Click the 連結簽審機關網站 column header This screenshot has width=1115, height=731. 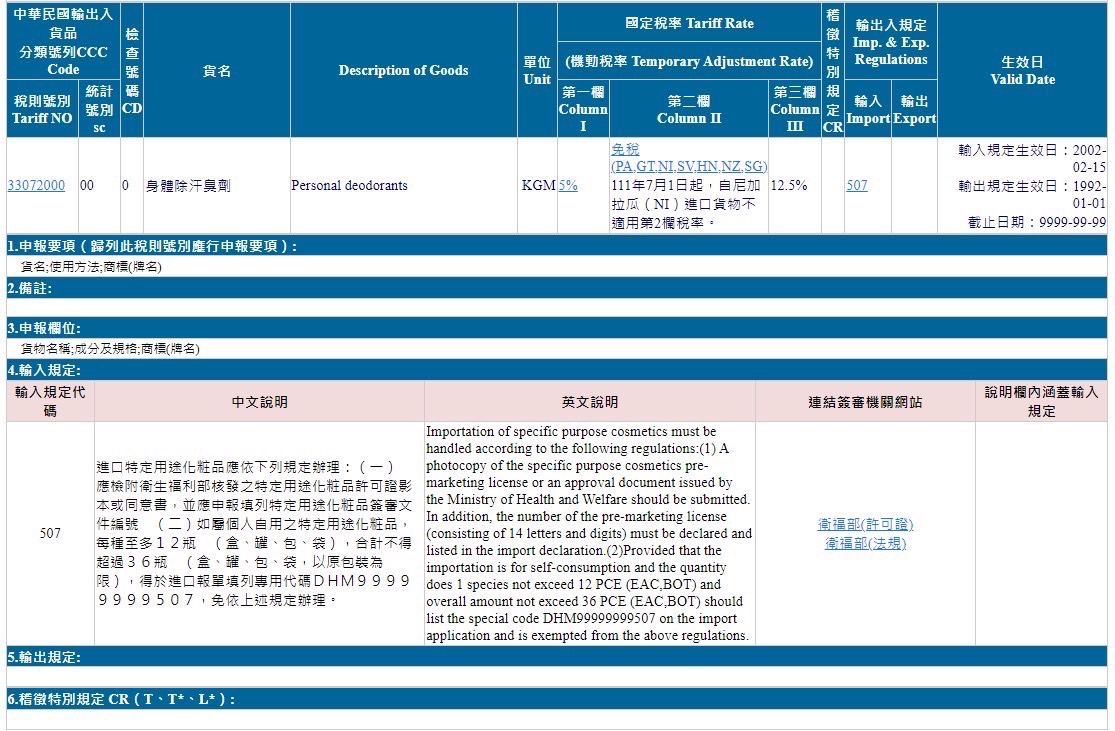coord(865,402)
